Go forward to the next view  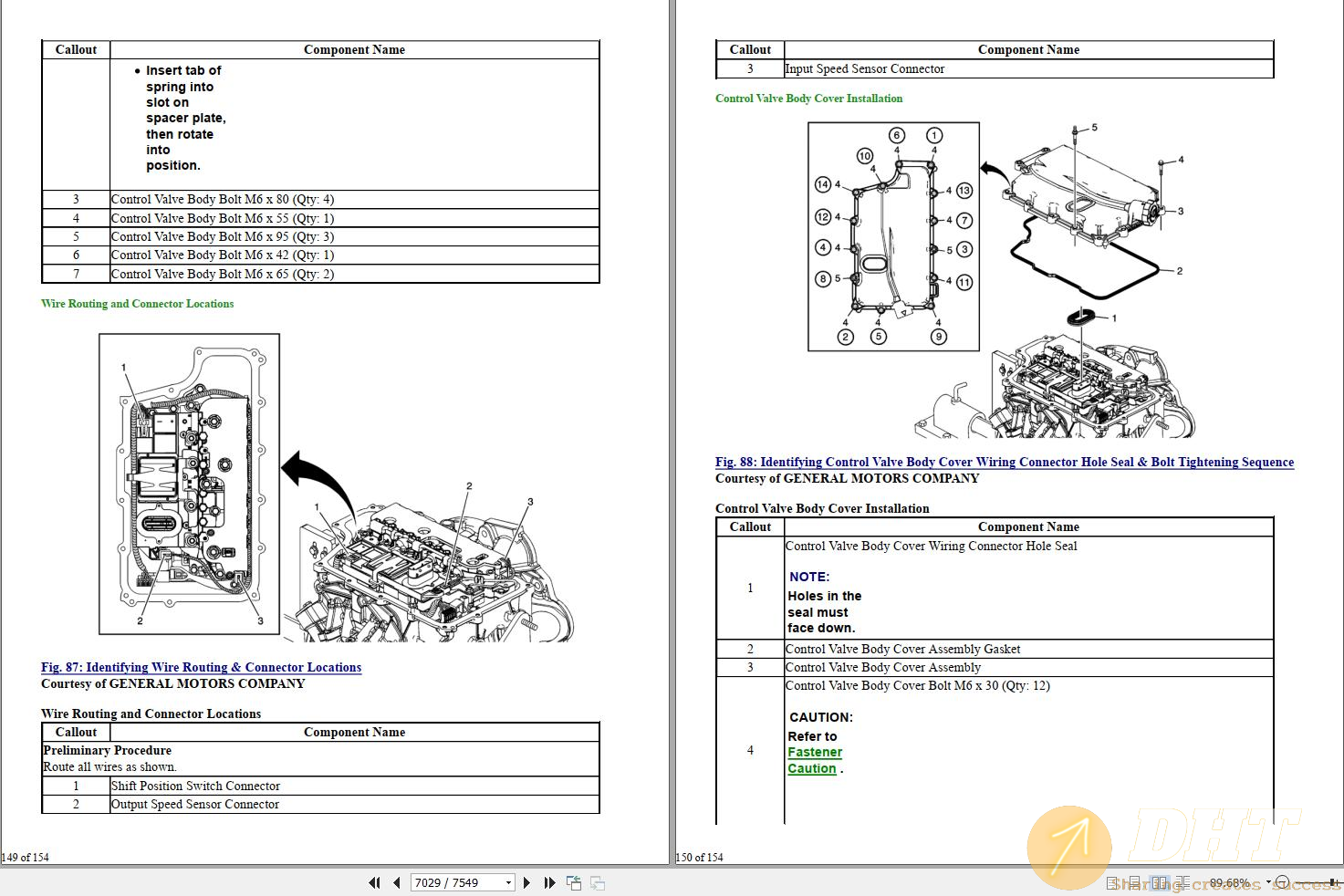point(598,882)
